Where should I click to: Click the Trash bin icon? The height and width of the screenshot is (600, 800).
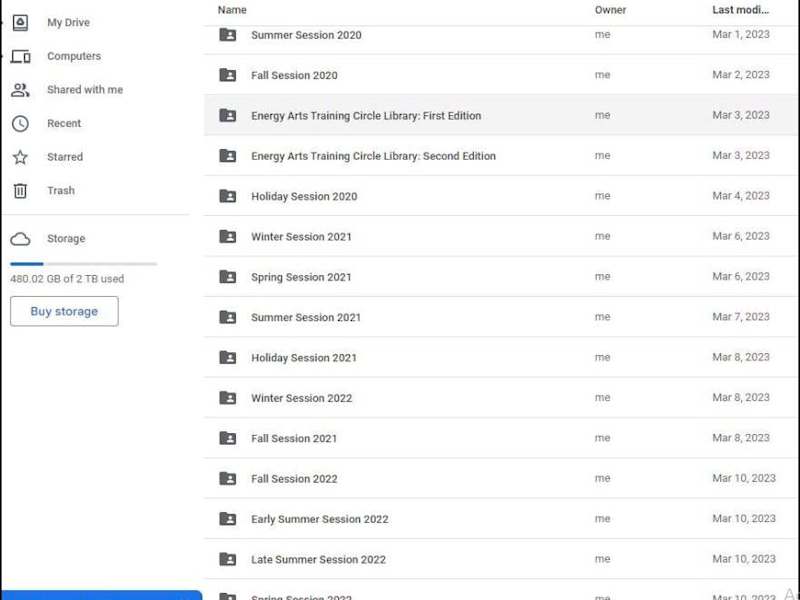point(20,191)
